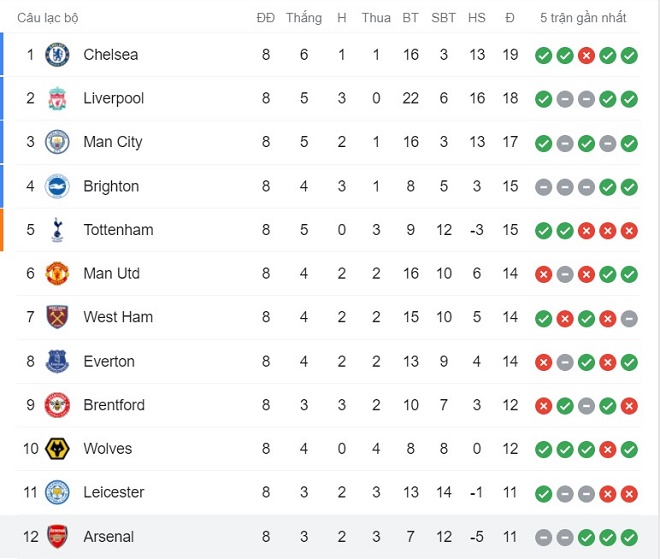660x559 pixels.
Task: Click the 'Câu lạc bộ' column header
Action: click(x=48, y=18)
